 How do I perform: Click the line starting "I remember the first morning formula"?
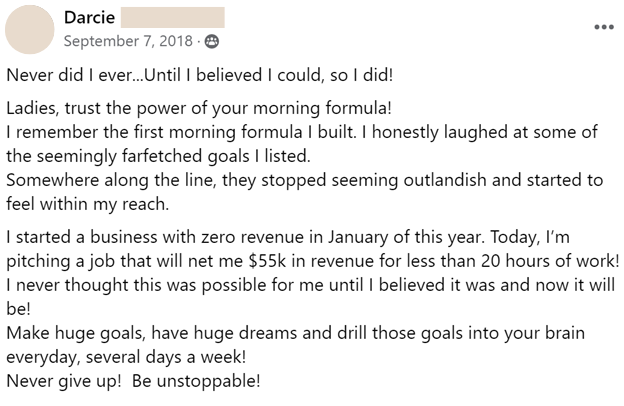pyautogui.click(x=302, y=132)
